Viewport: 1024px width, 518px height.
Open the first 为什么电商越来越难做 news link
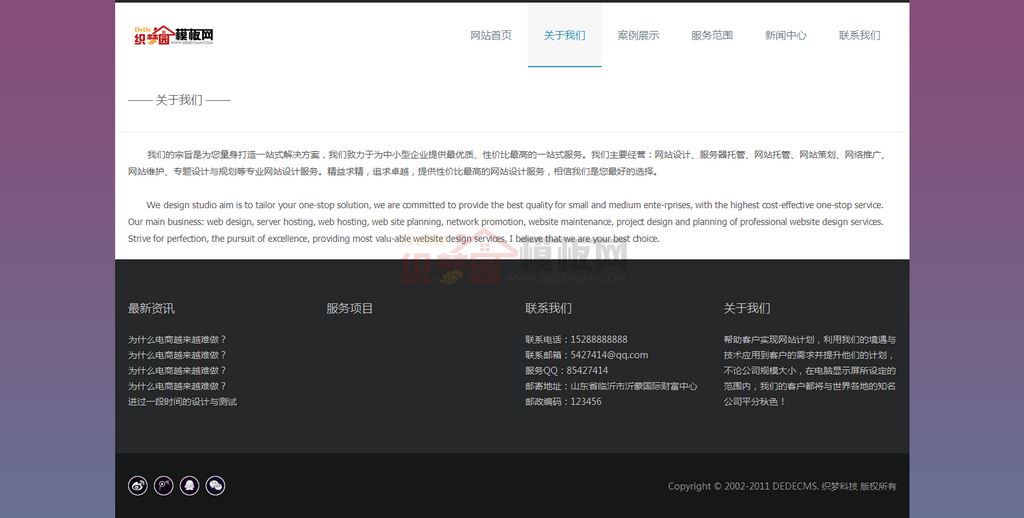(x=177, y=340)
